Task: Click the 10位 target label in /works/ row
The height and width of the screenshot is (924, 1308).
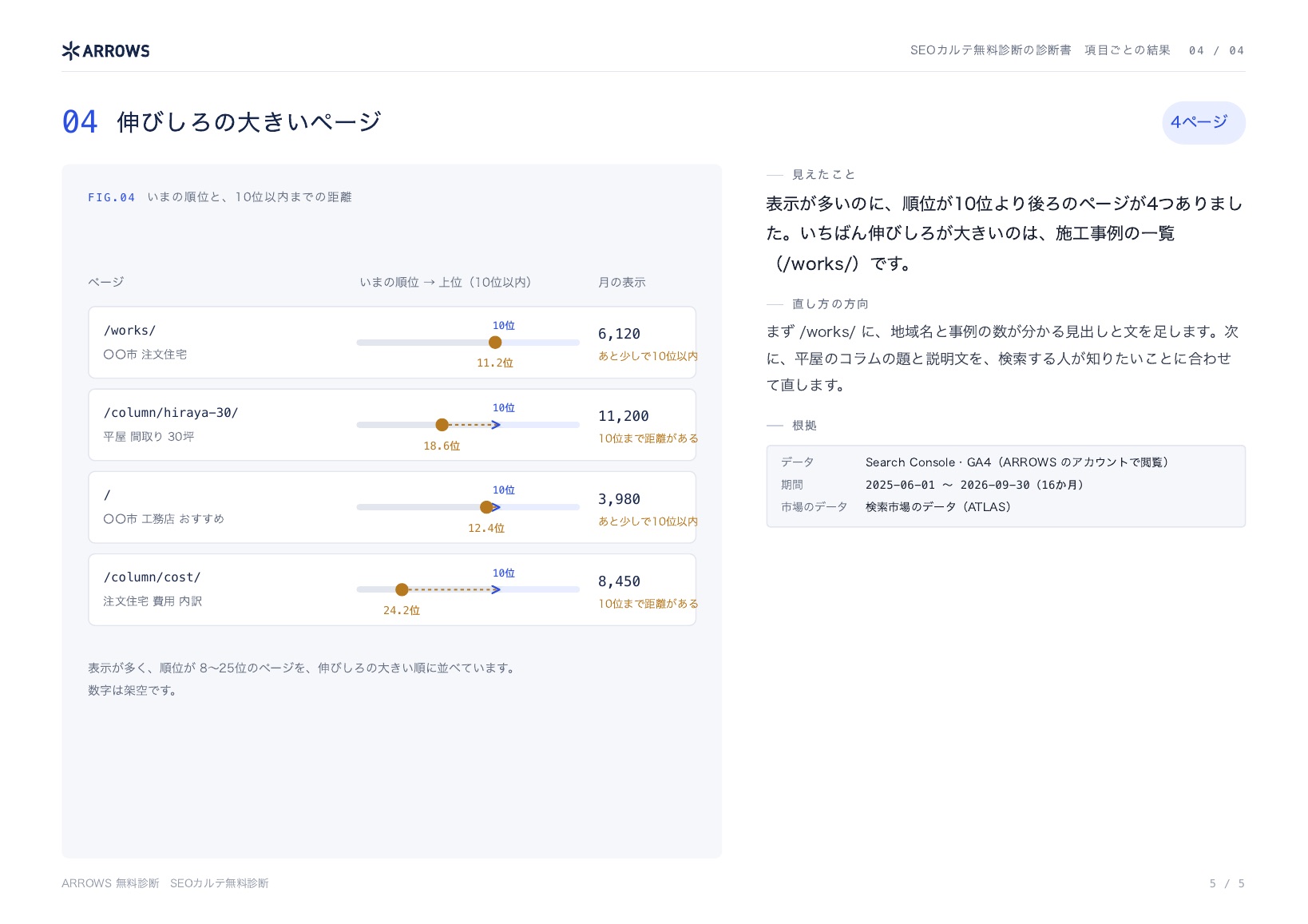Action: [x=503, y=326]
